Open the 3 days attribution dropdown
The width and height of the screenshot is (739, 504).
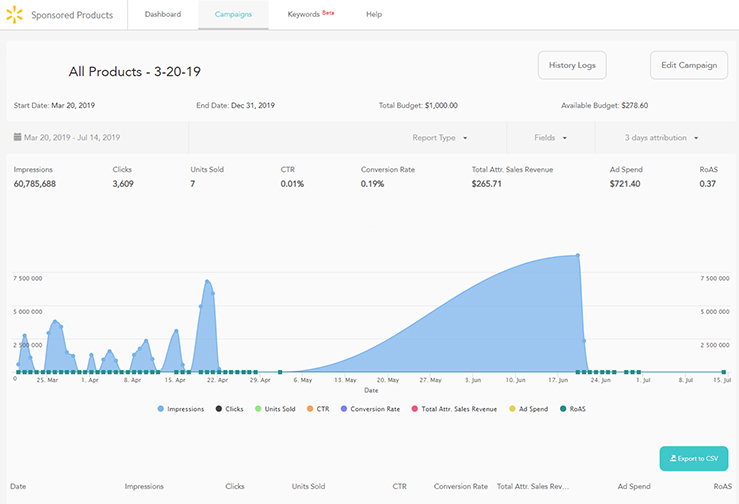[661, 137]
